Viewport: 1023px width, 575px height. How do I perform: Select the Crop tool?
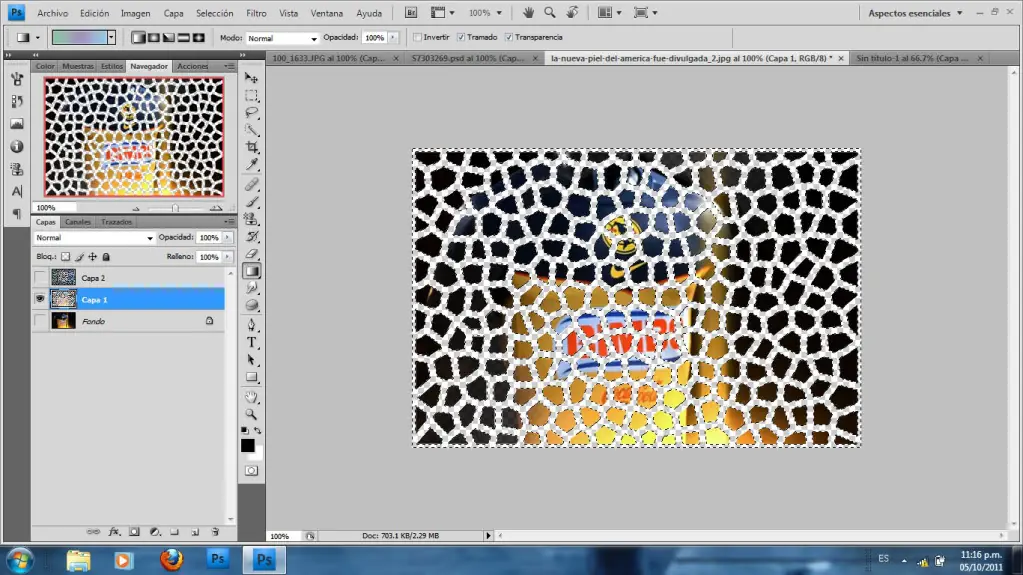pos(251,147)
